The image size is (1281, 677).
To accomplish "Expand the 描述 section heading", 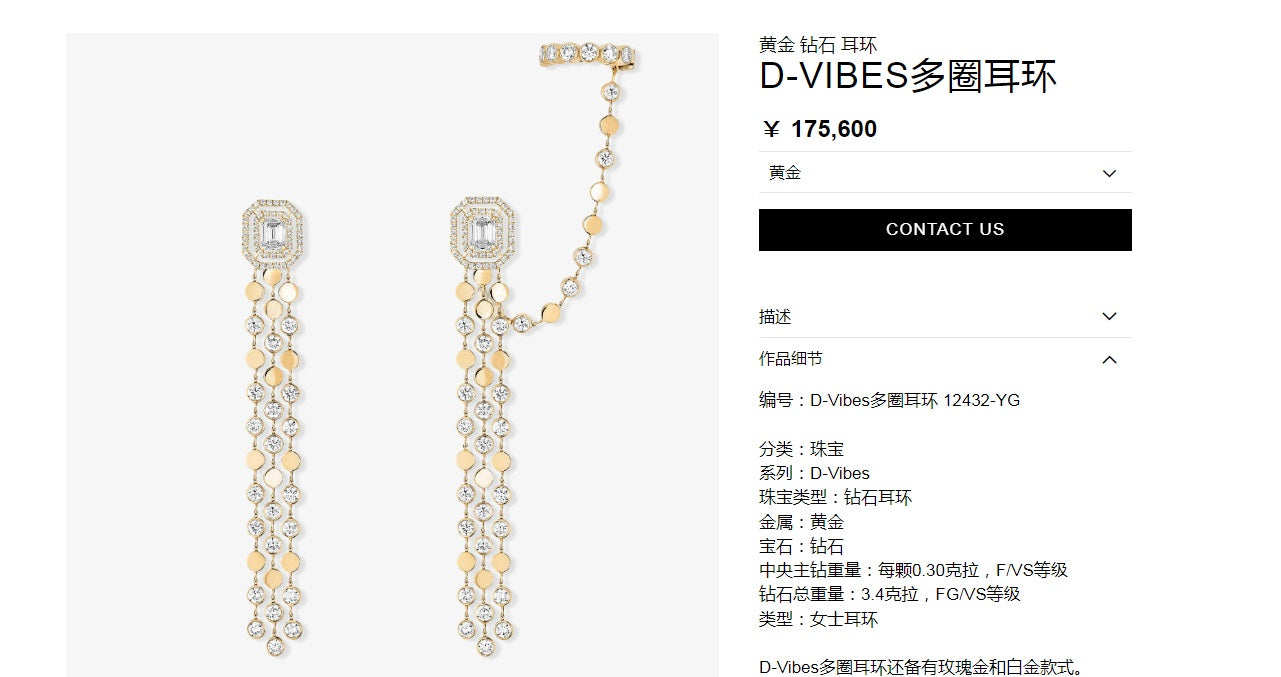I will tap(945, 316).
